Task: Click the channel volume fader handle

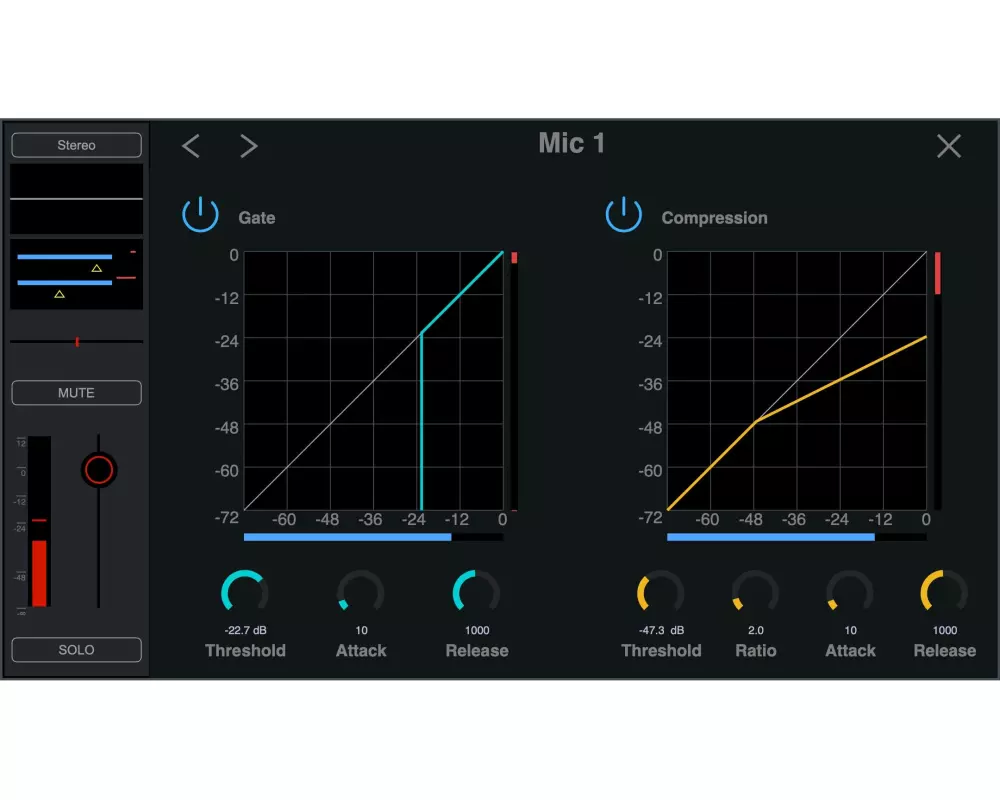Action: tap(99, 469)
